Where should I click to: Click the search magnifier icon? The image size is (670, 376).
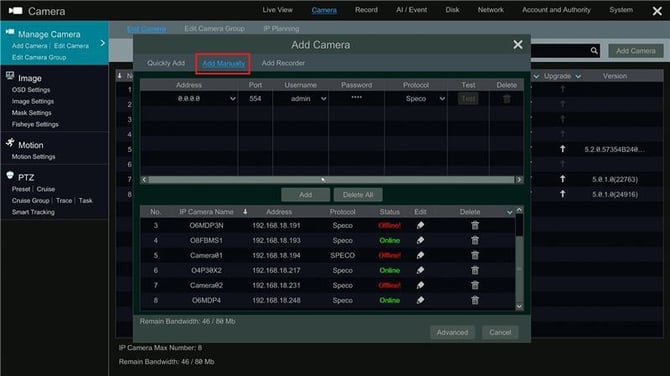coord(594,51)
